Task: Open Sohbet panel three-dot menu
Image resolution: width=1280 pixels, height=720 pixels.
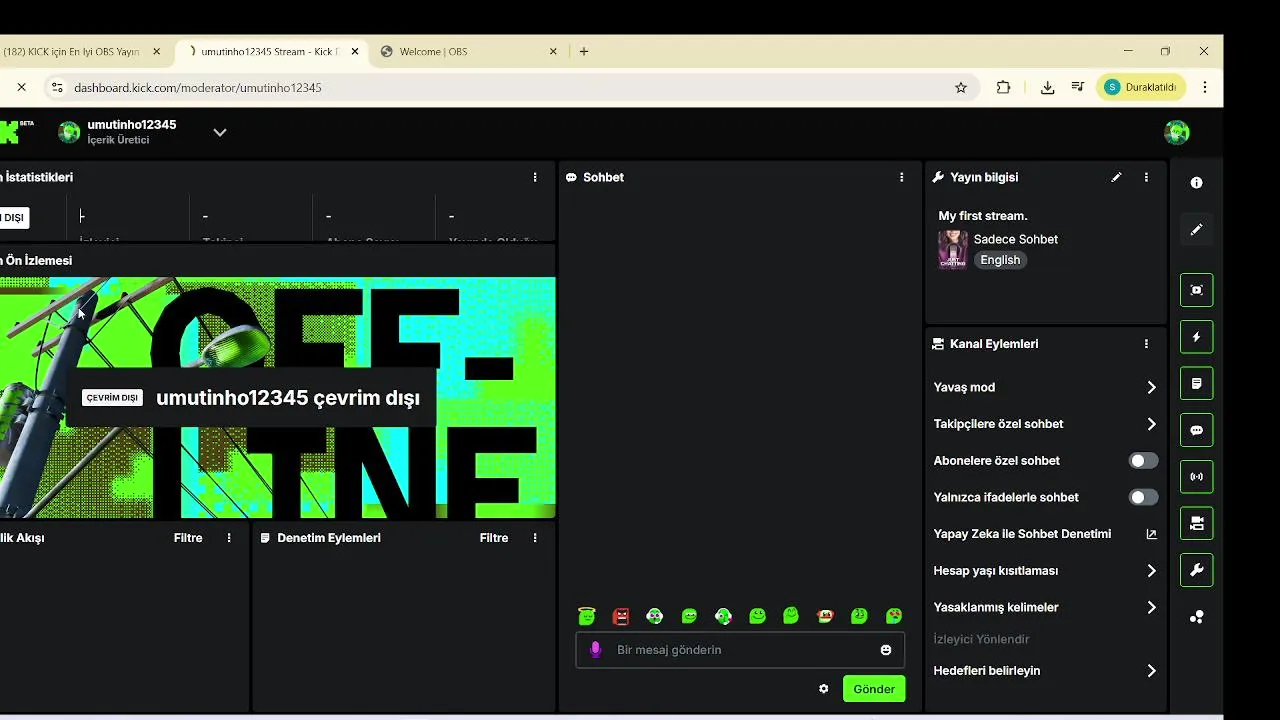Action: (x=901, y=177)
